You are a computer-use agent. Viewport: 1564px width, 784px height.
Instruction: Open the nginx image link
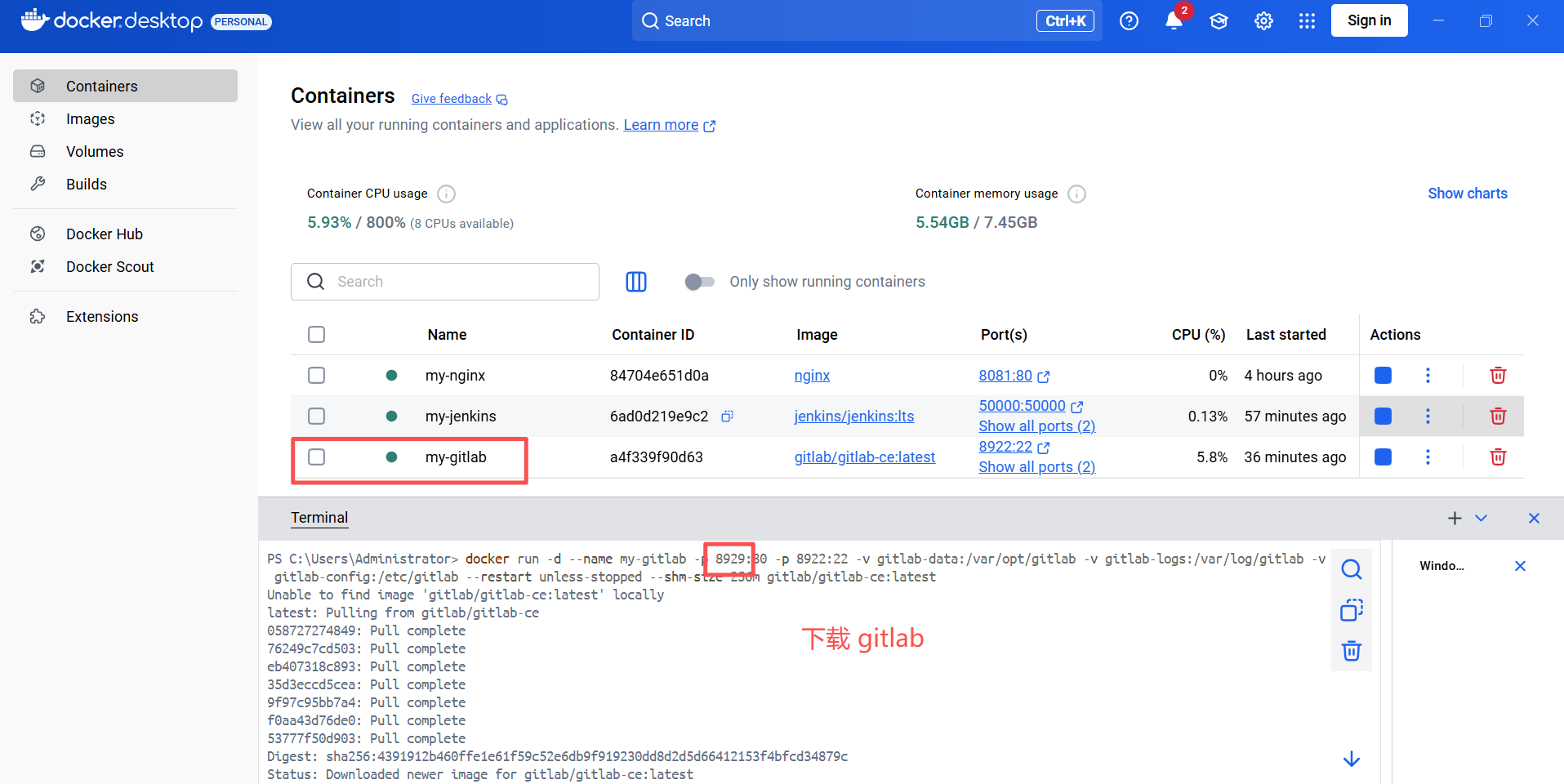coord(812,376)
